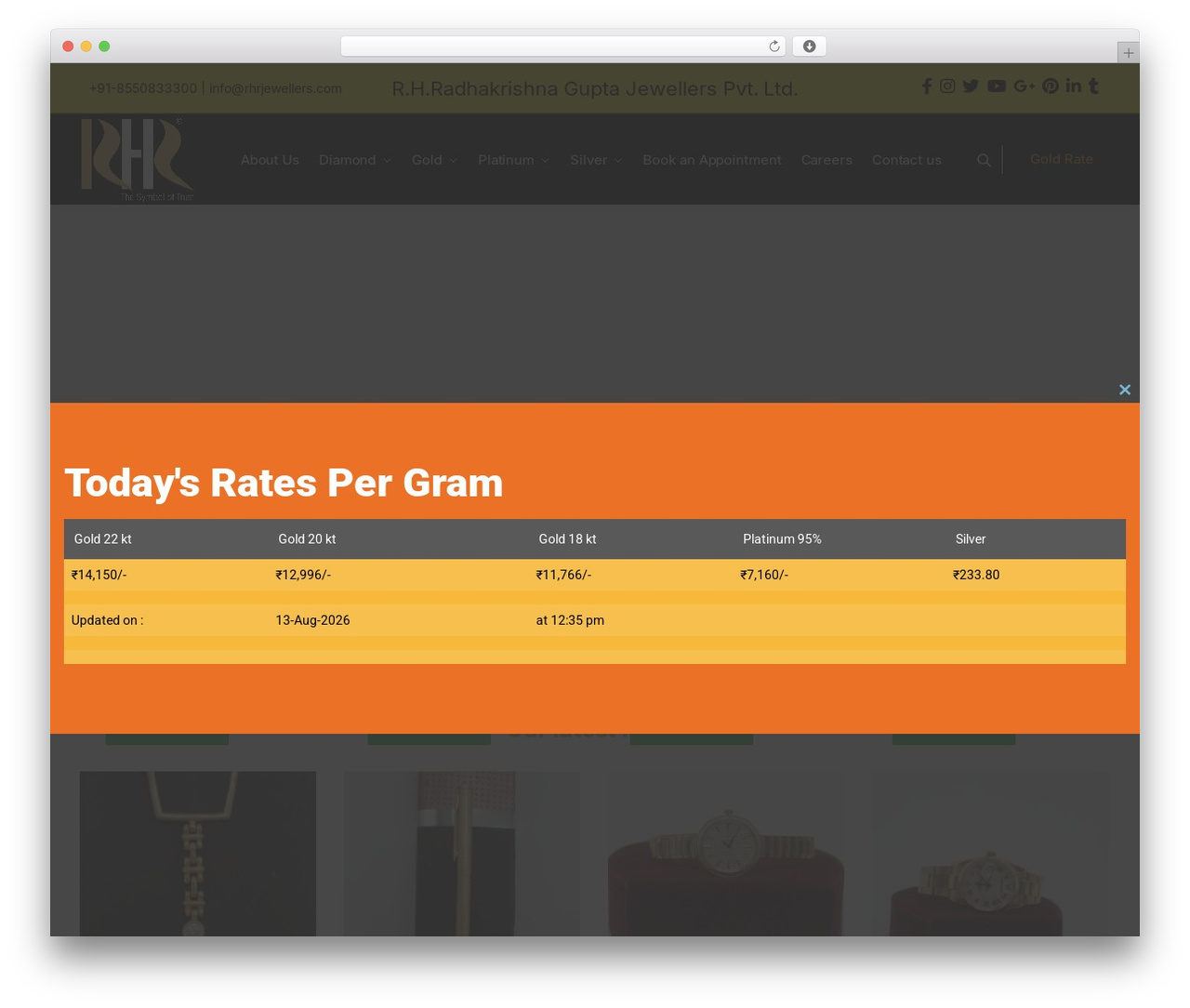Open the Facebook social icon

[x=926, y=86]
